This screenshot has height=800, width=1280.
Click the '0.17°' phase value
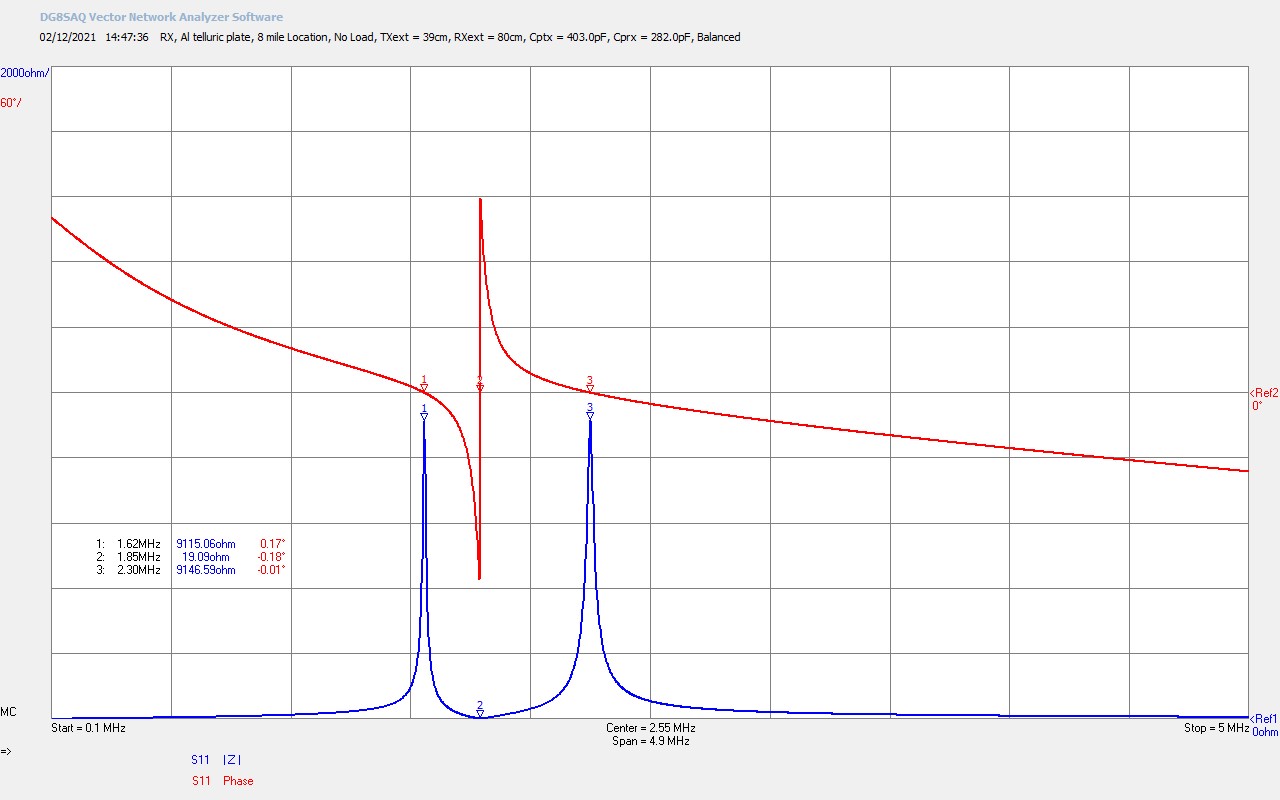(273, 544)
